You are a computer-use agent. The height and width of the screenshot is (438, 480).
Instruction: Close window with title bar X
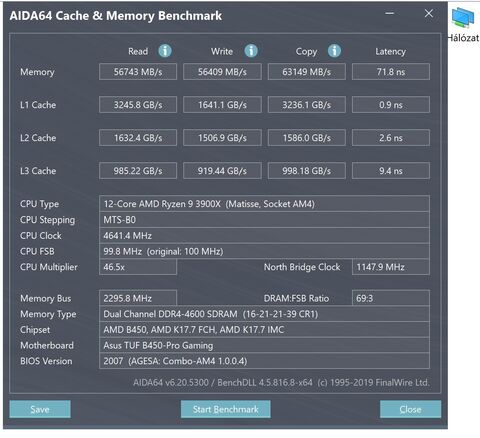point(429,14)
